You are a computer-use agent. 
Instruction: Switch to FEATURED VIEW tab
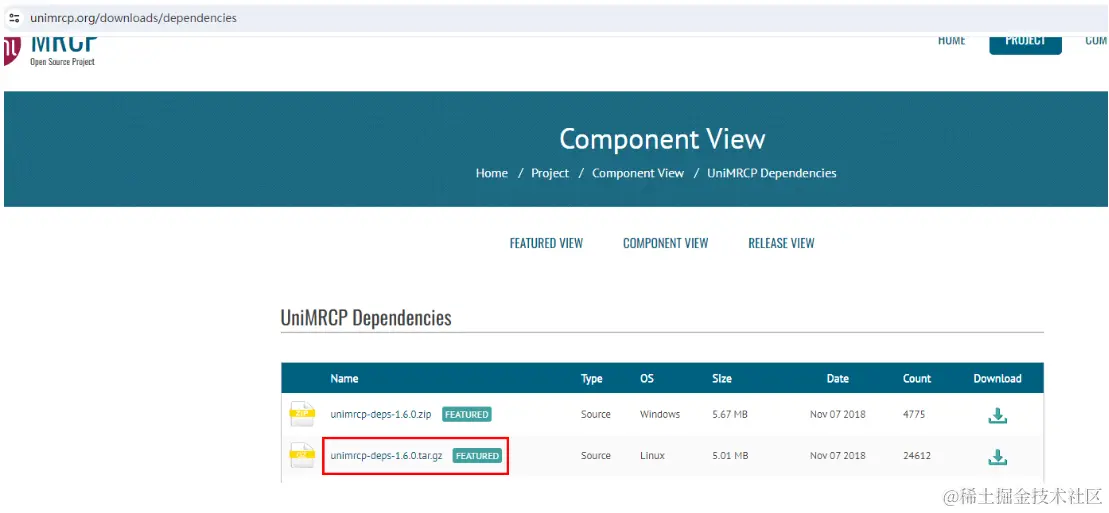(546, 243)
